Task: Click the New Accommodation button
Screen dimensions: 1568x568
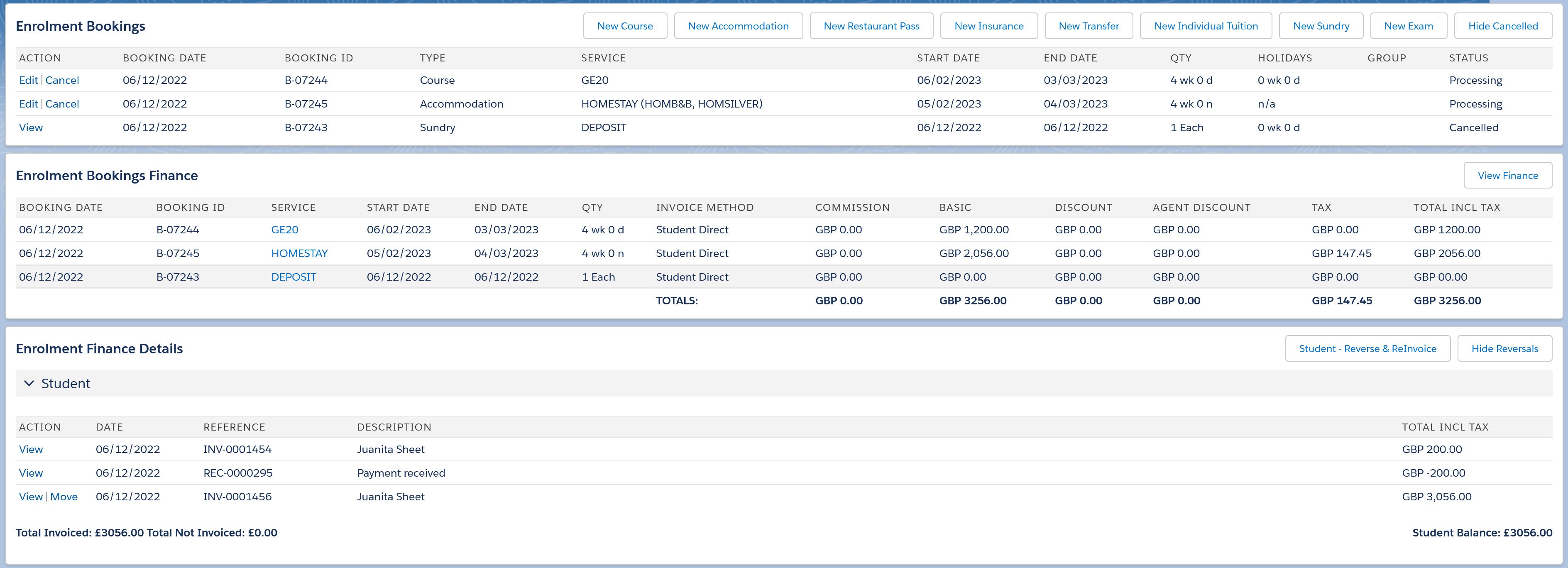Action: [x=738, y=26]
